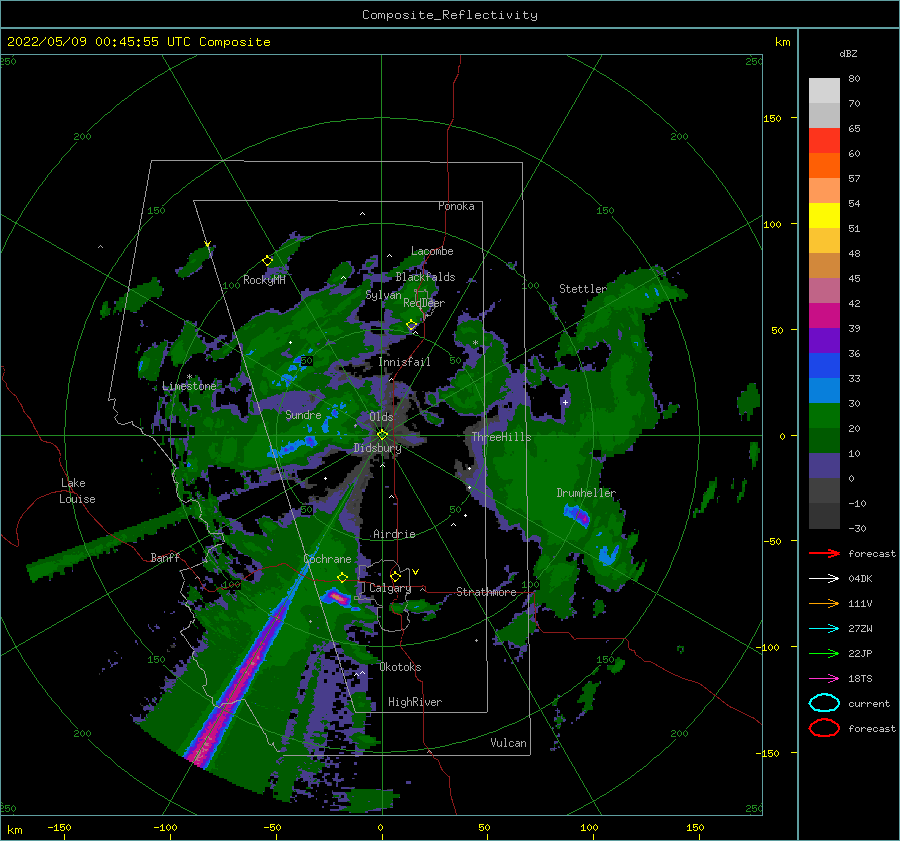900x841 pixels.
Task: Click the yellow diamond marker near RockyMH
Action: point(267,261)
